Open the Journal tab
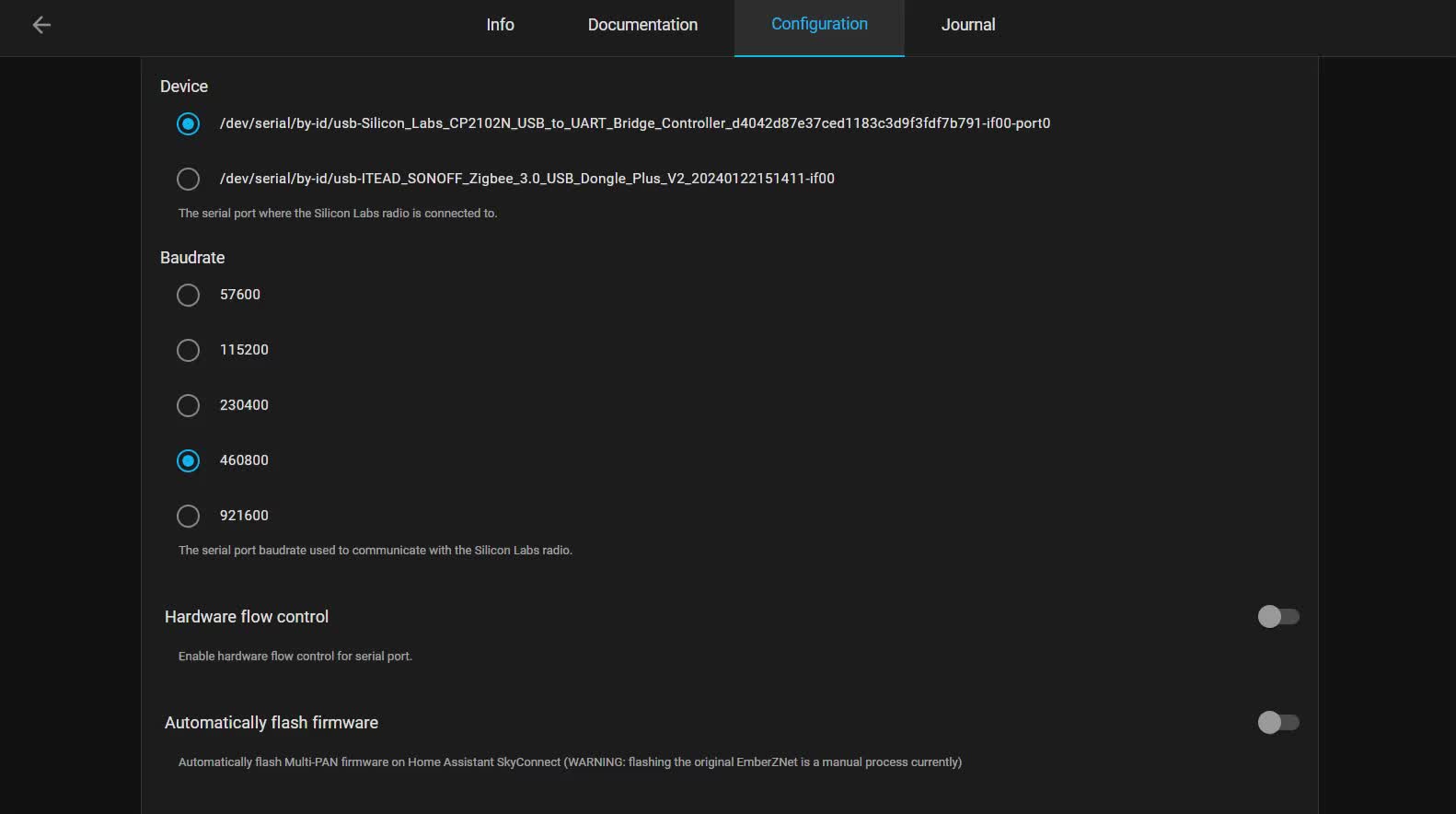 pyautogui.click(x=967, y=25)
